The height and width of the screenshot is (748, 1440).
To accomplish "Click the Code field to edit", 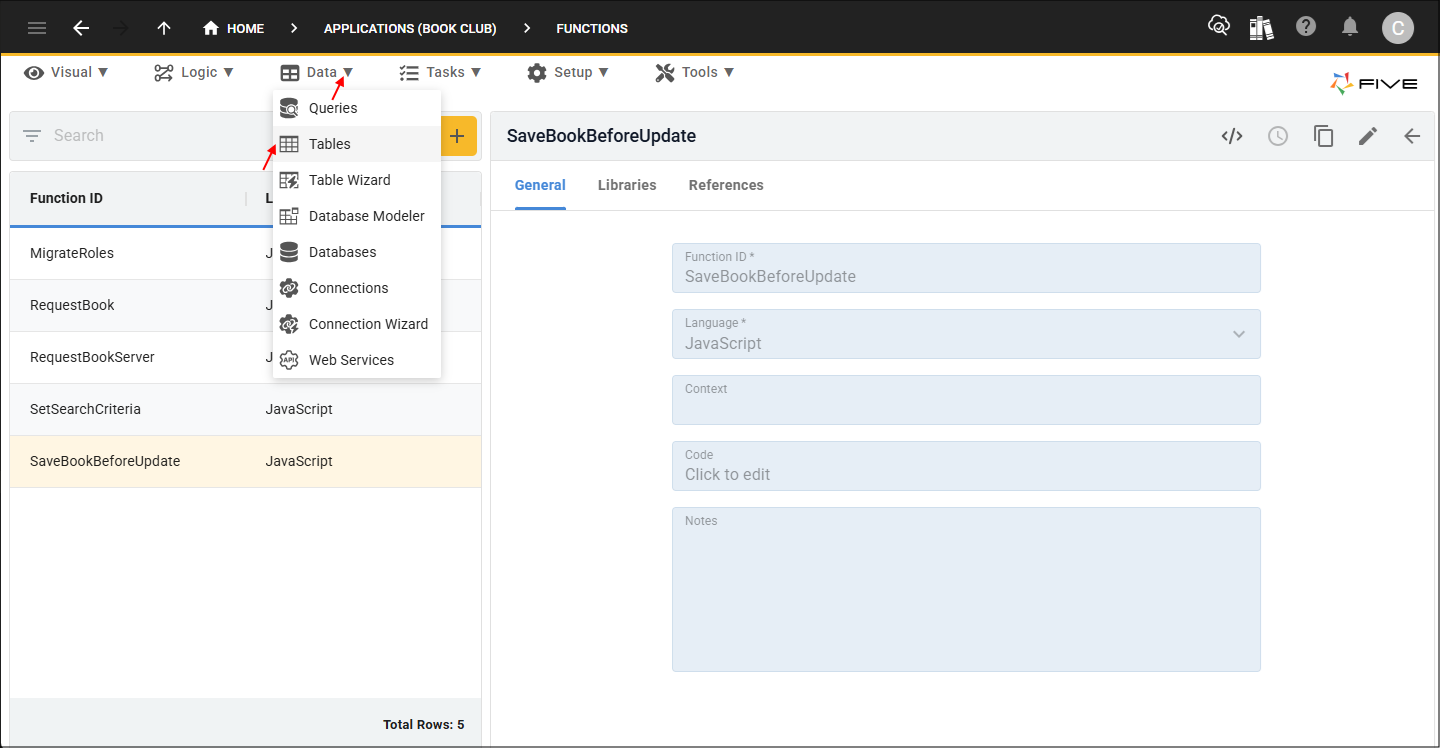I will 966,466.
